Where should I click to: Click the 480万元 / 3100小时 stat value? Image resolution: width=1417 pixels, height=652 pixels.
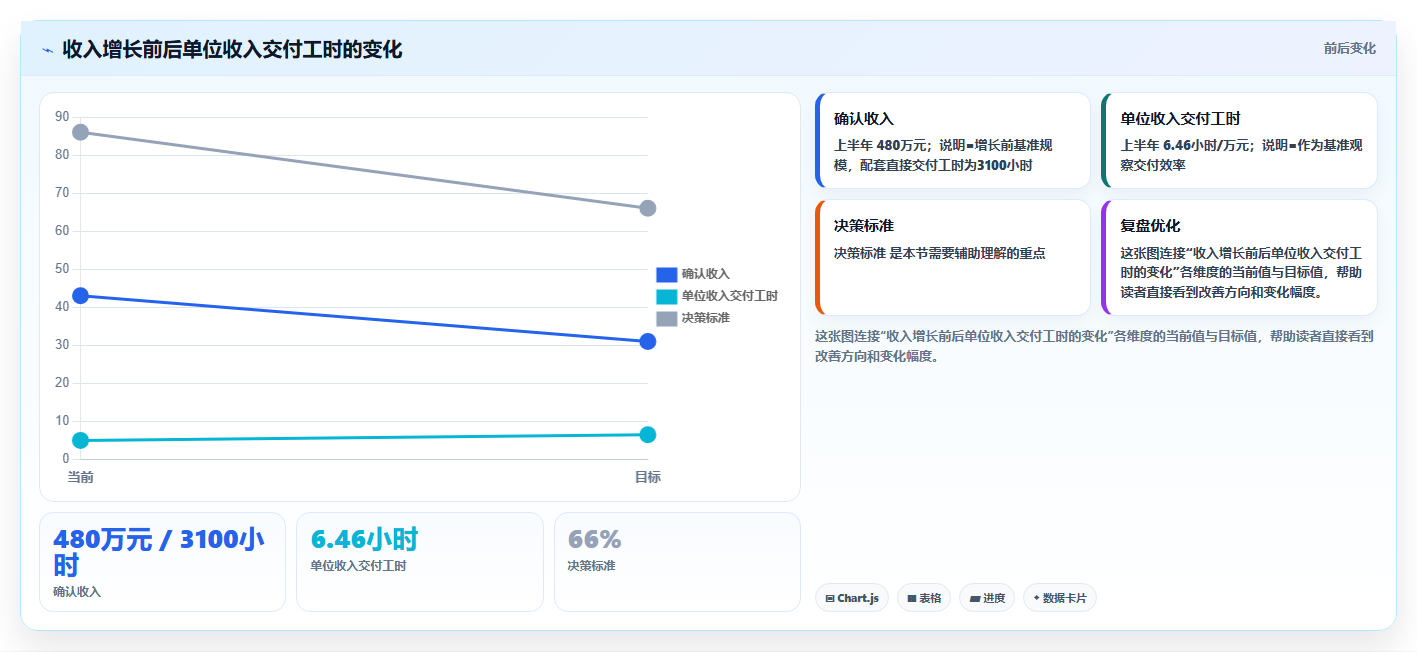(x=159, y=552)
